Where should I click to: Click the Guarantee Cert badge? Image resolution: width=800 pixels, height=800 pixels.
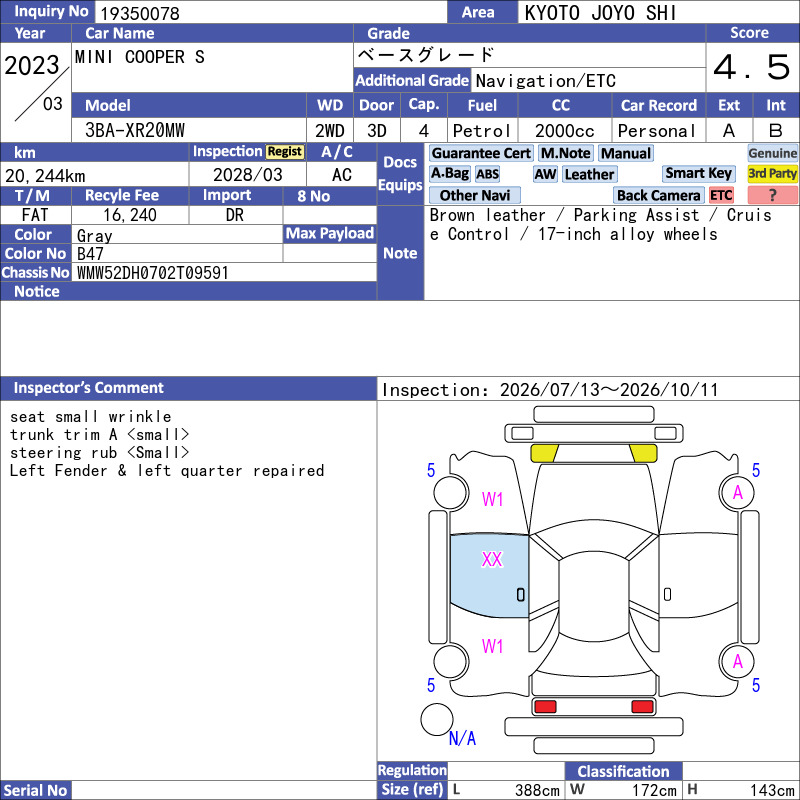[x=481, y=153]
